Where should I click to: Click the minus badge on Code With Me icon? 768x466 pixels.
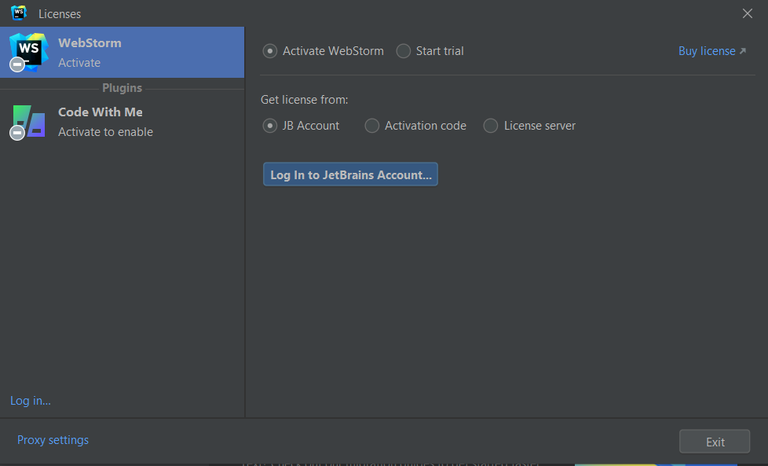17,133
